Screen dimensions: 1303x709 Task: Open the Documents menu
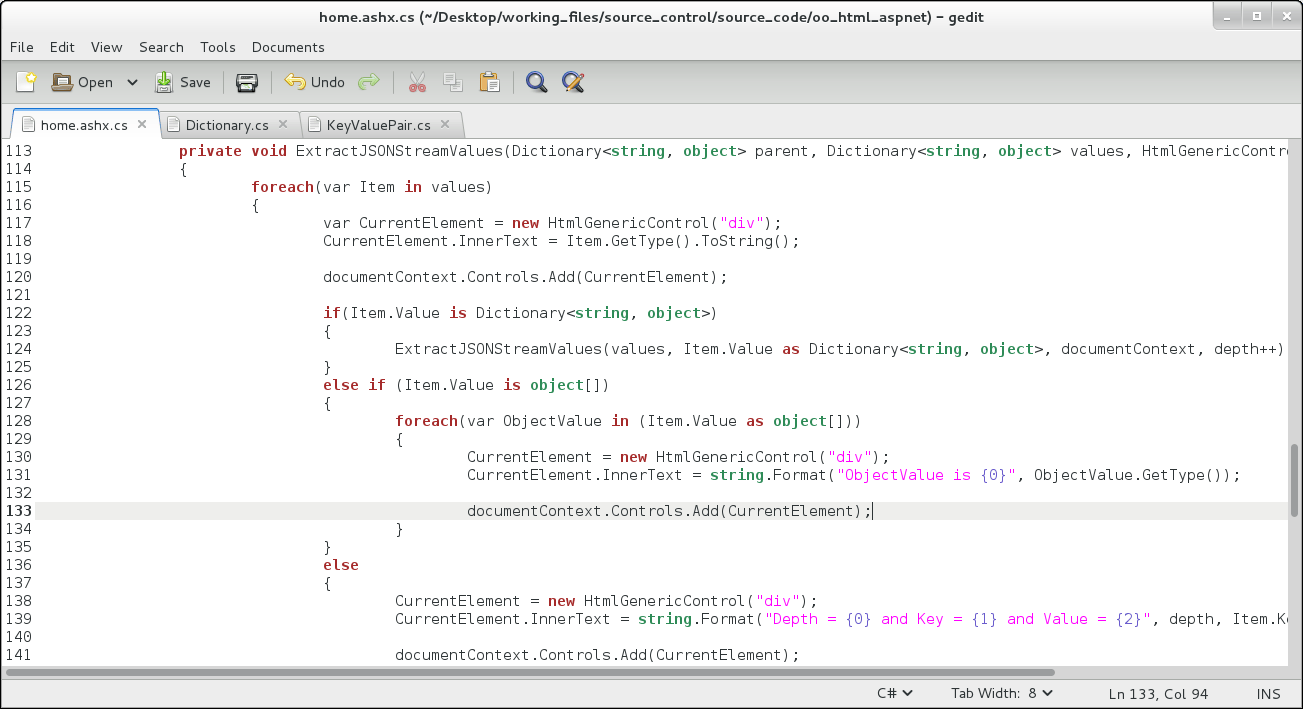click(x=288, y=47)
